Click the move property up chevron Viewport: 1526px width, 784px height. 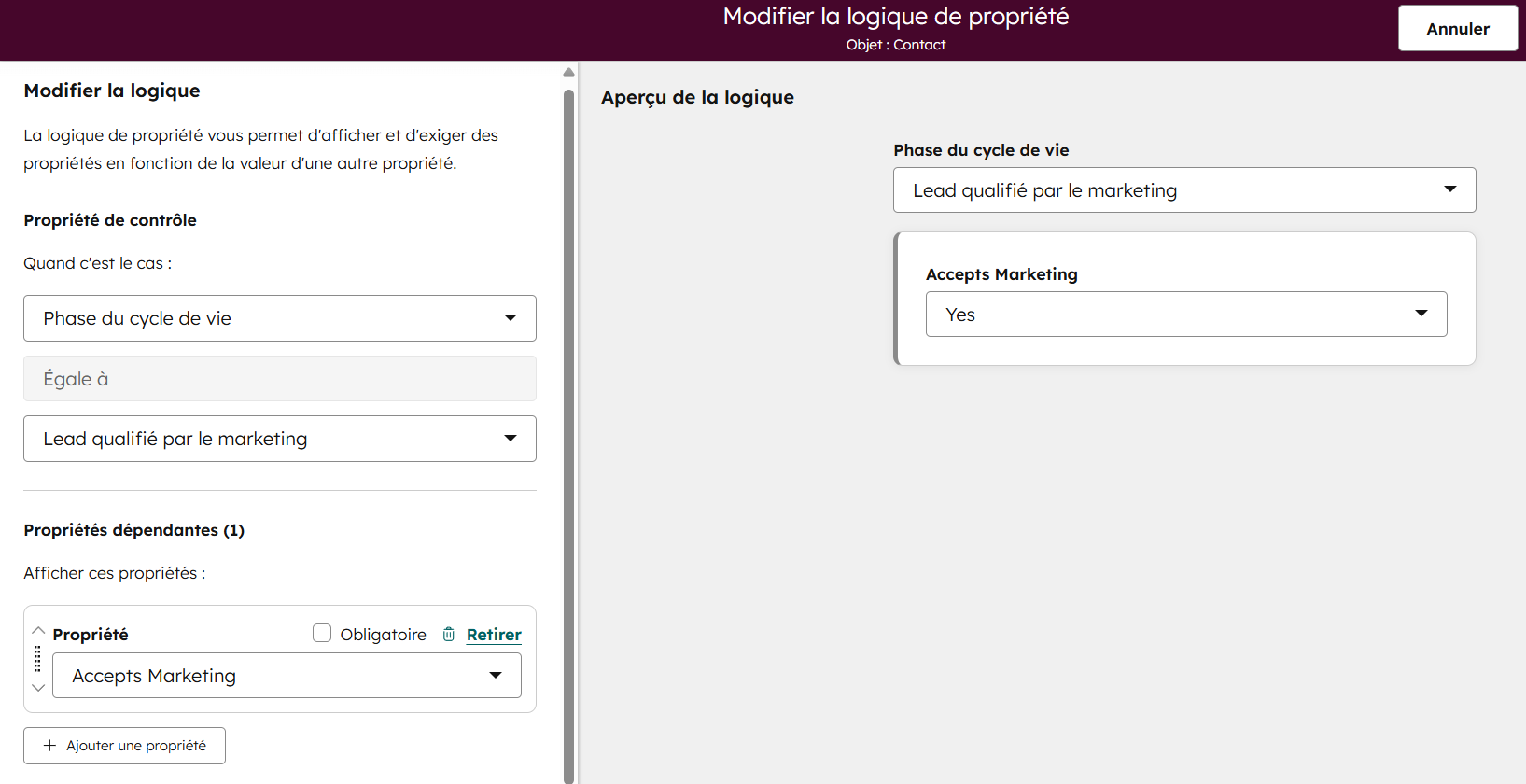coord(38,631)
